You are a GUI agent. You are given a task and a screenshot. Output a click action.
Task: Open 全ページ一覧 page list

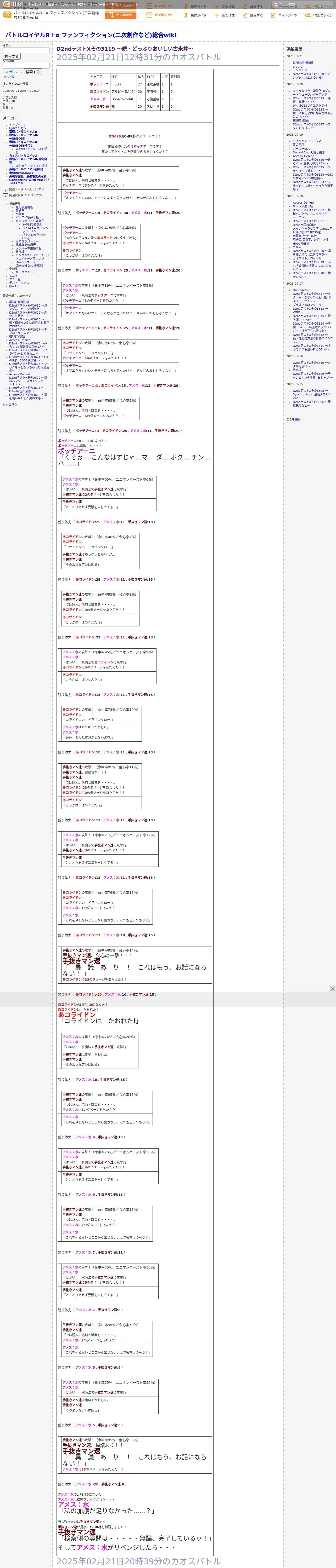point(284,15)
